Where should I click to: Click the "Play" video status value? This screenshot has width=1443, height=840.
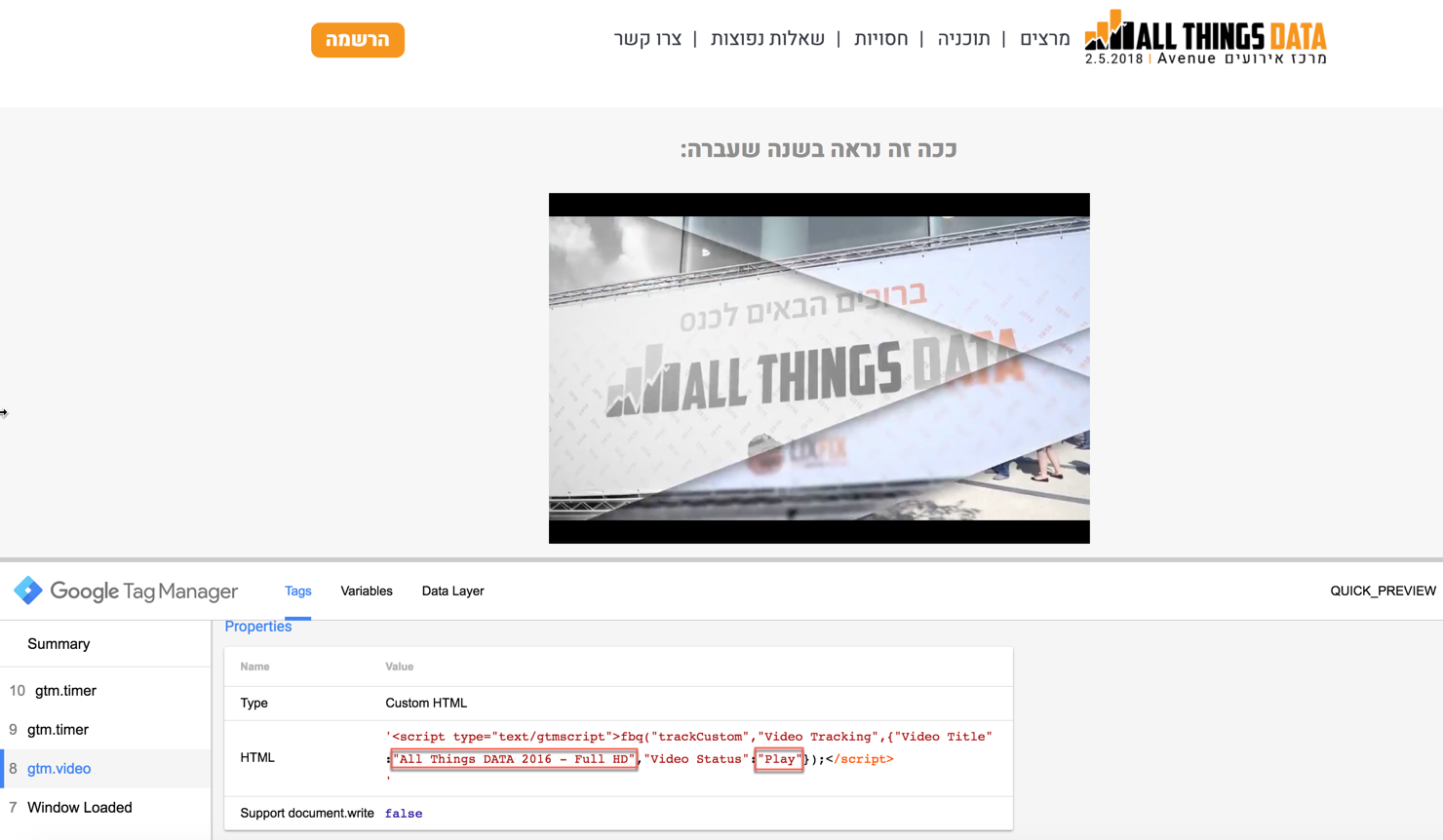779,759
